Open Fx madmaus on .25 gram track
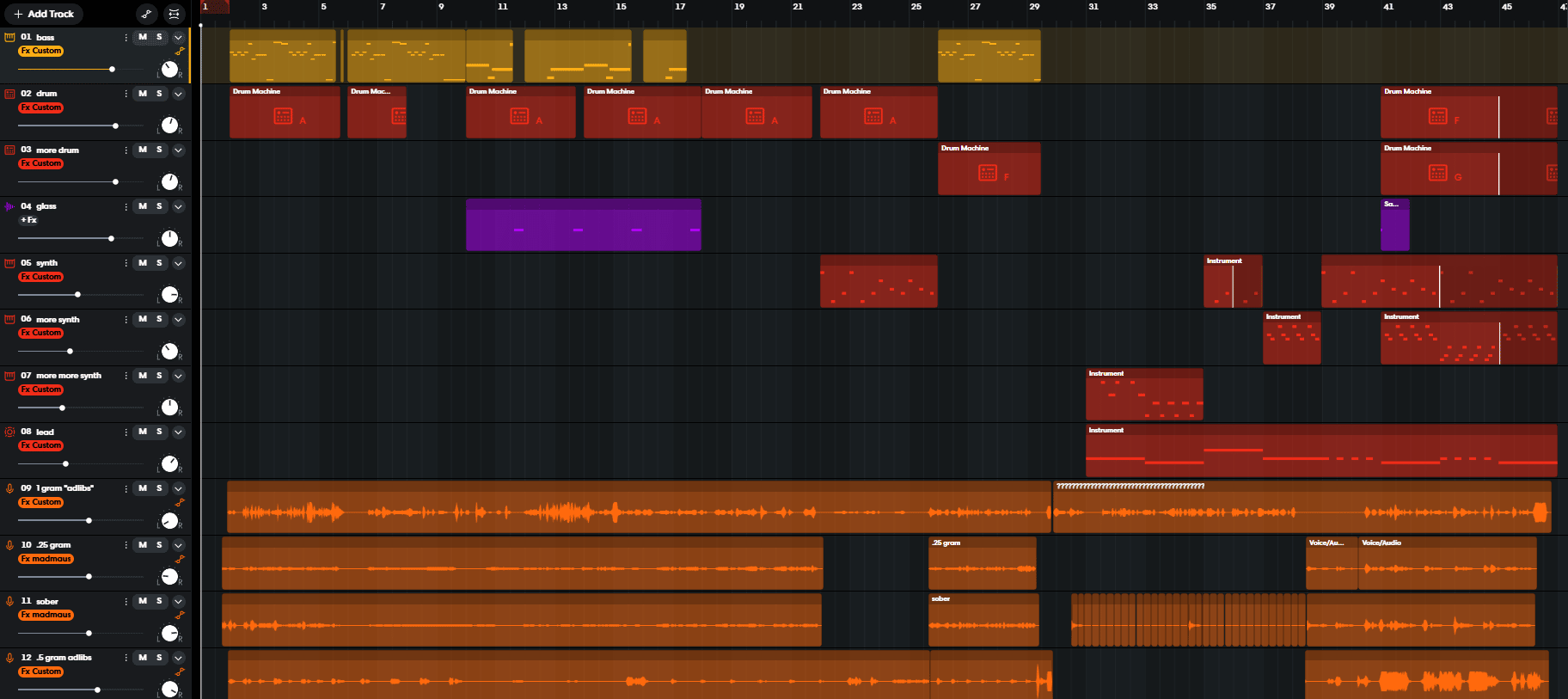Screen dimensions: 1568x699 tap(46, 559)
